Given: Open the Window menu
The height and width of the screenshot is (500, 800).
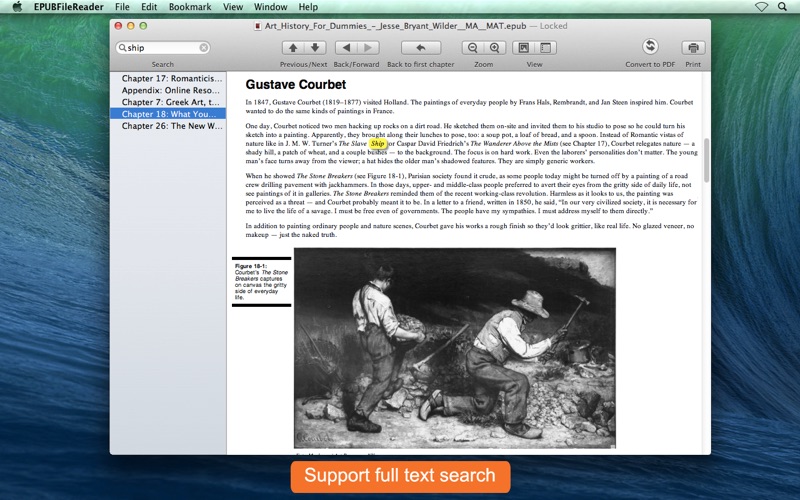Looking at the screenshot, I should point(270,7).
